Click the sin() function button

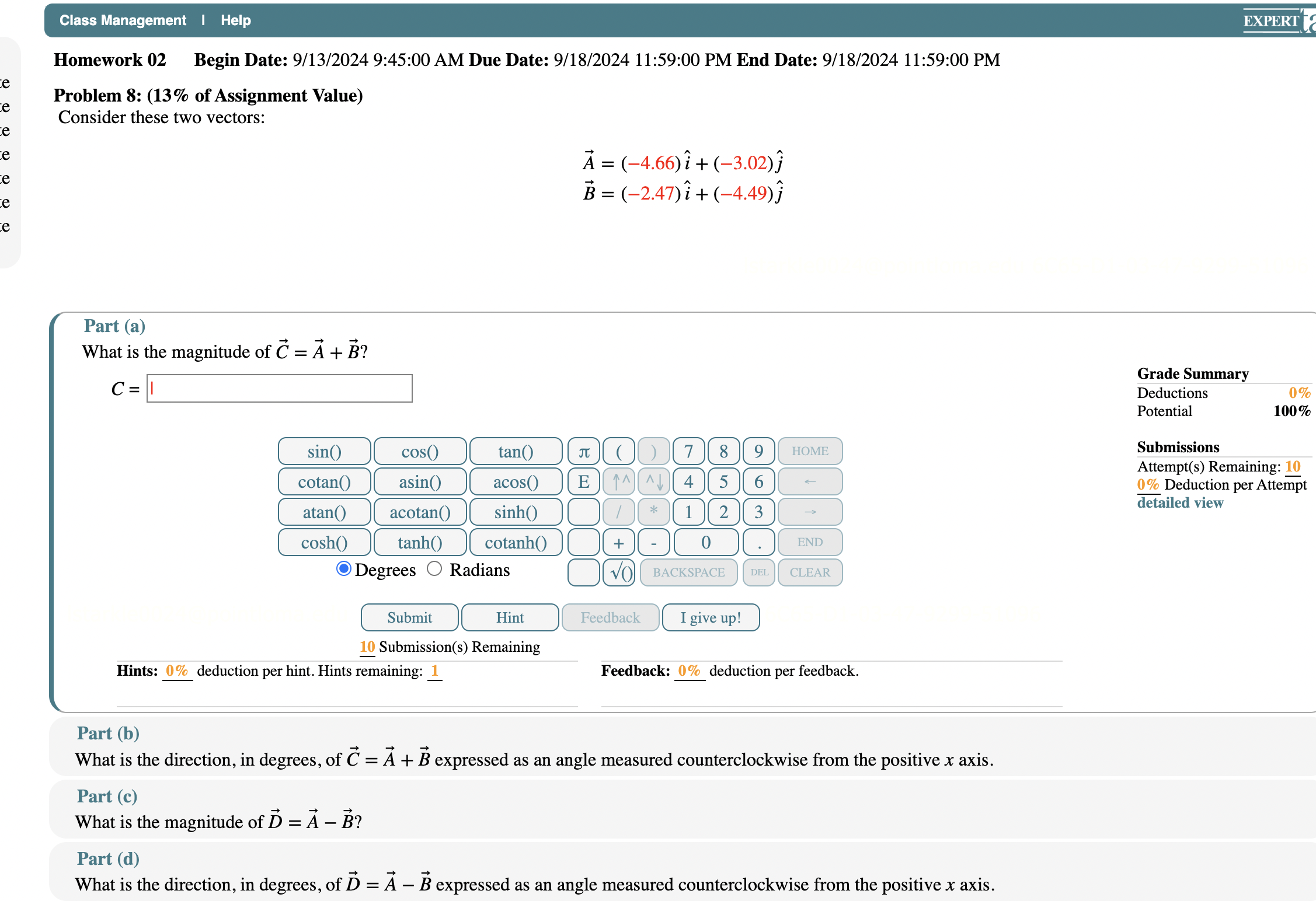(325, 452)
